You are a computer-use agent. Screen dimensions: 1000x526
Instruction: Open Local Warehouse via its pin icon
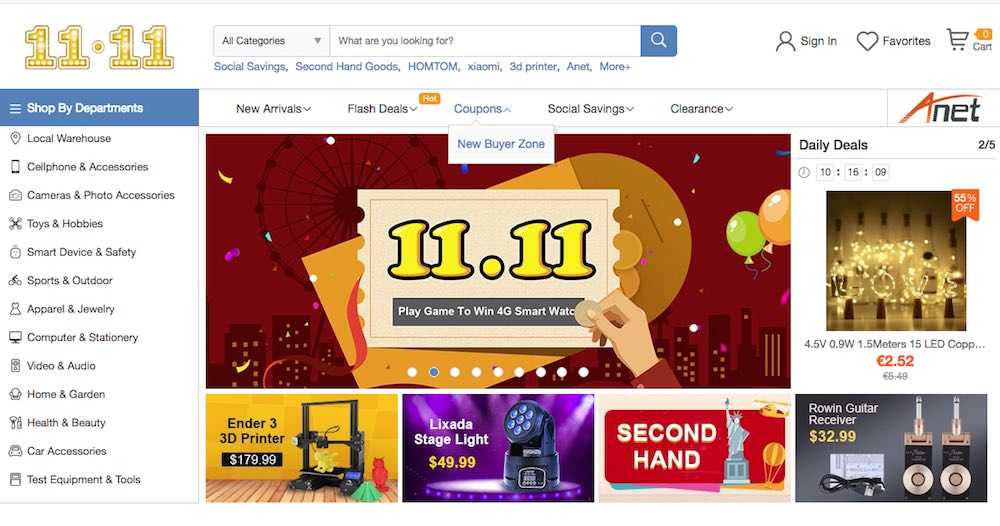(x=15, y=138)
